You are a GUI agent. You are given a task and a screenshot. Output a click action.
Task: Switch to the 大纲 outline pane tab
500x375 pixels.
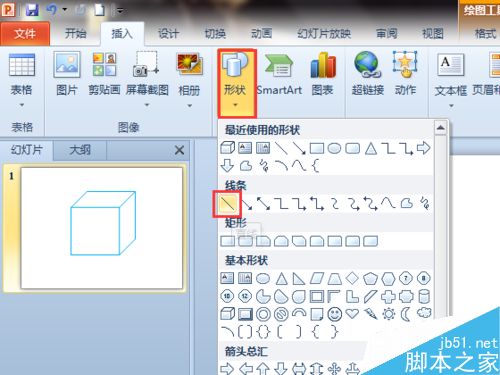80,150
